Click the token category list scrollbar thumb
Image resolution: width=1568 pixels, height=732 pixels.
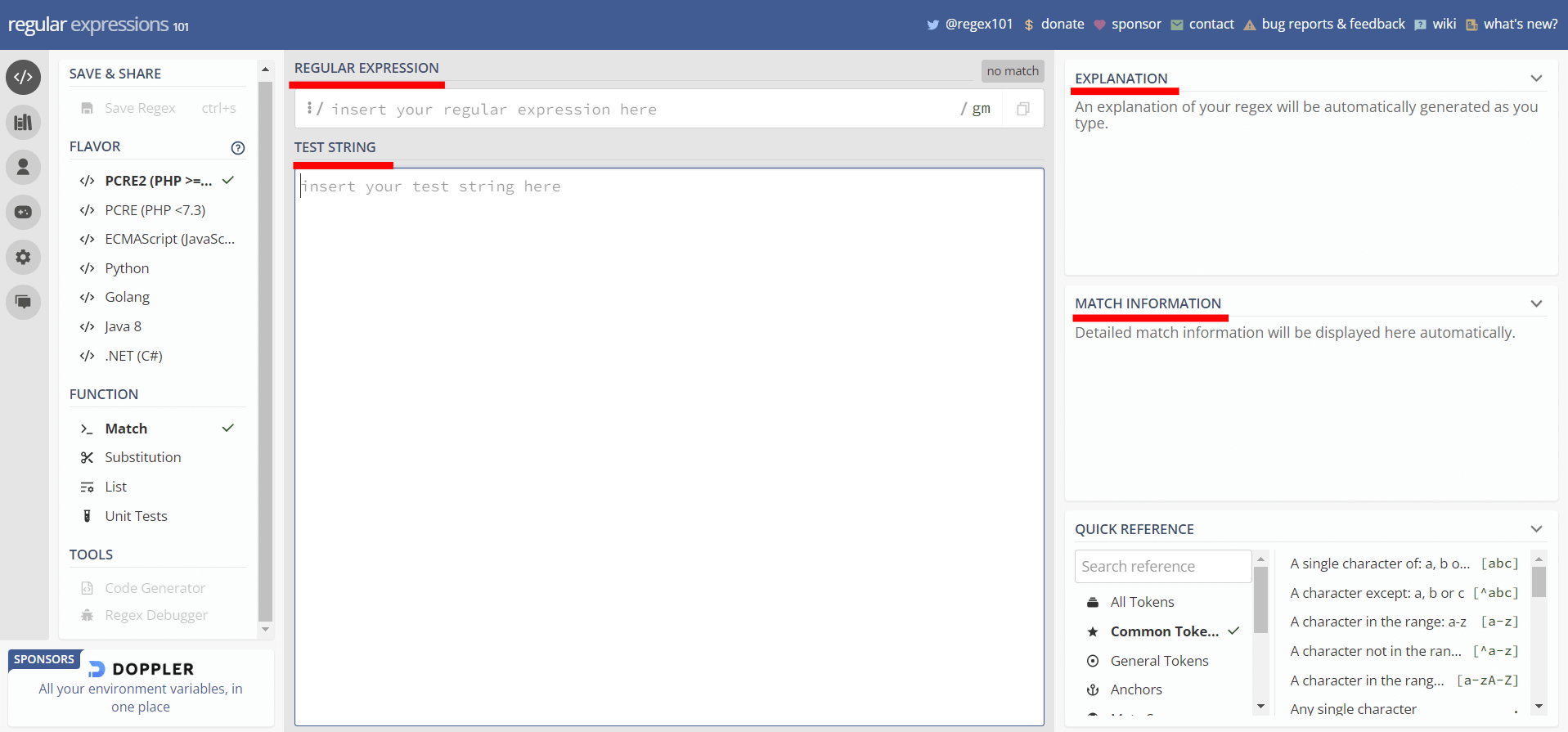click(1260, 600)
